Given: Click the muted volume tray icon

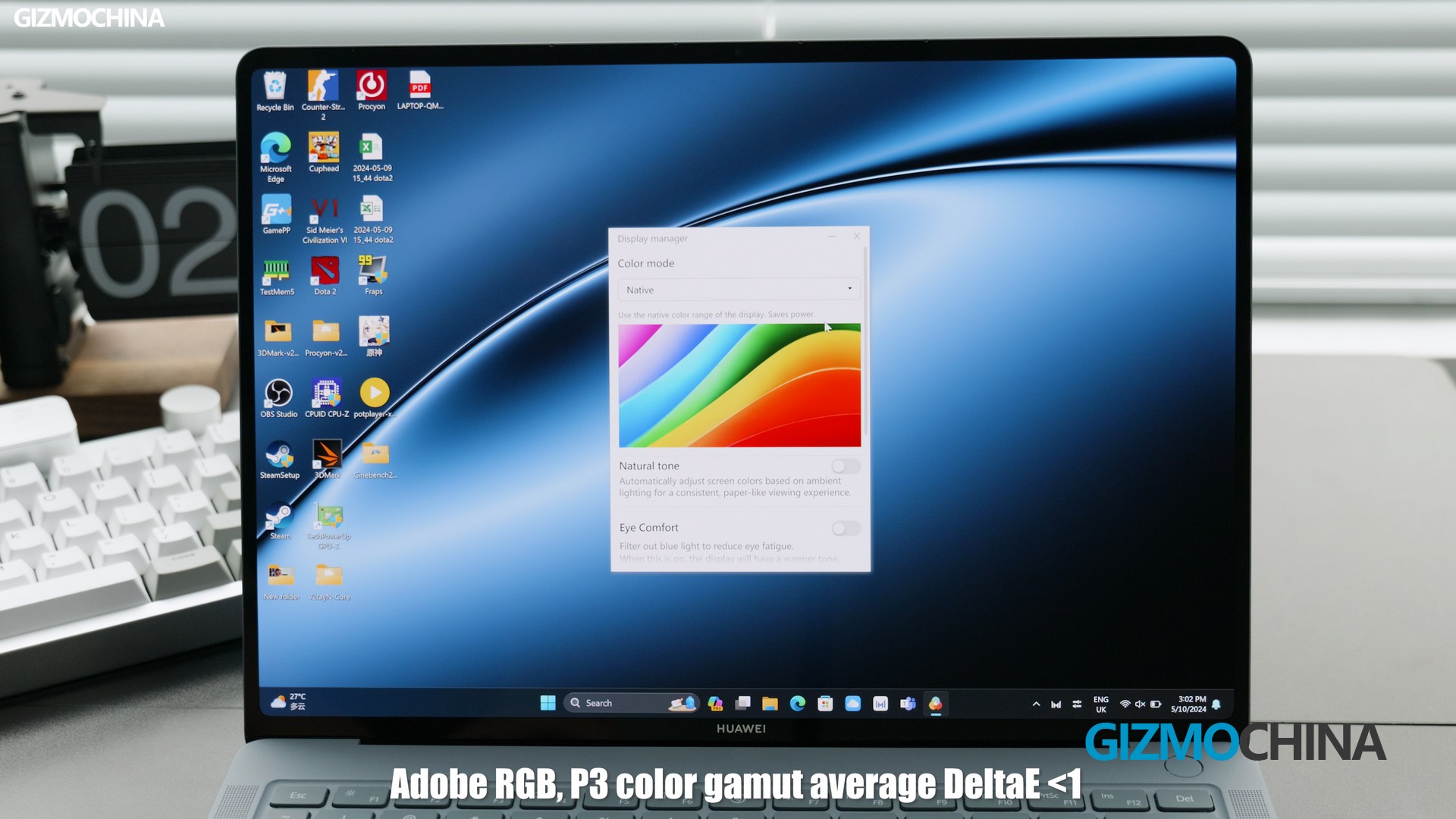Looking at the screenshot, I should point(1140,704).
